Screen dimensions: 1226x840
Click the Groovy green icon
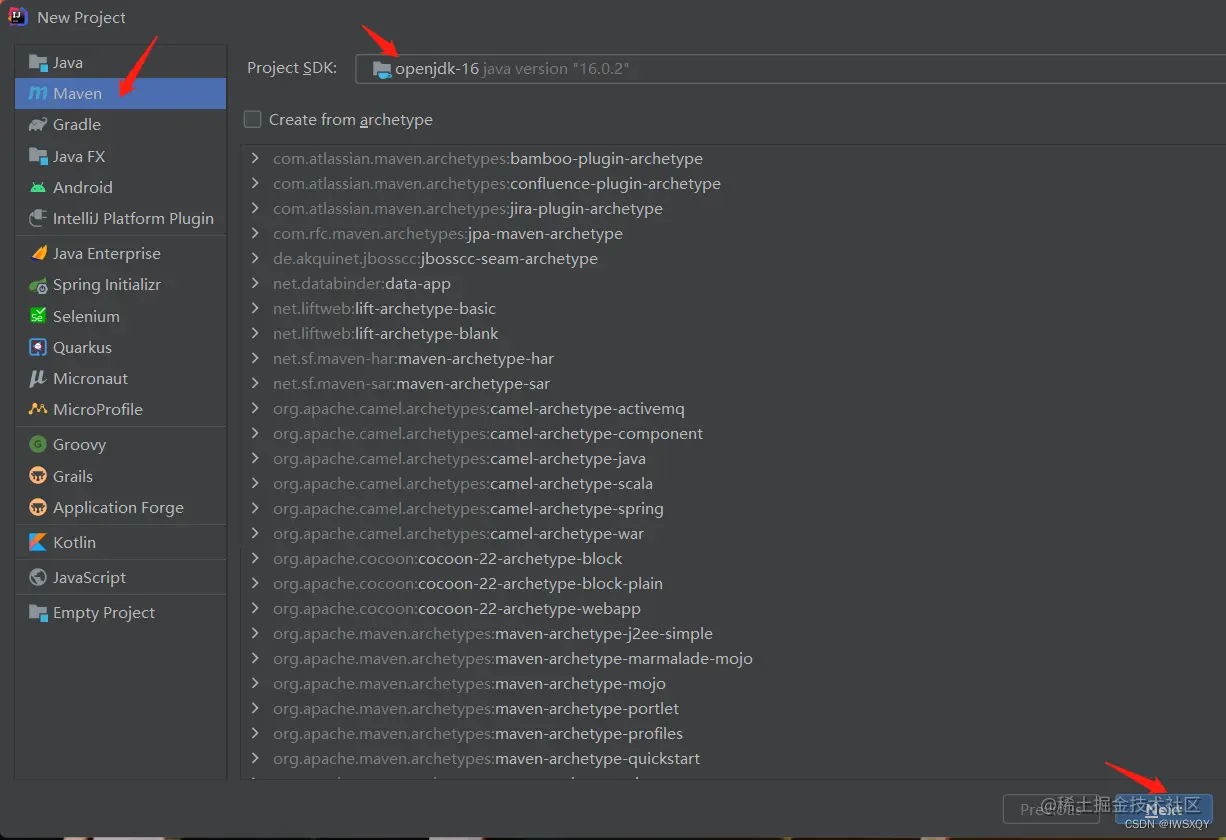[38, 444]
